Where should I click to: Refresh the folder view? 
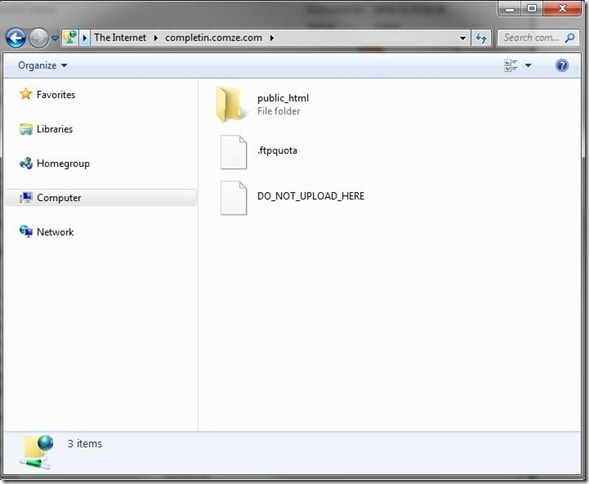pos(481,38)
